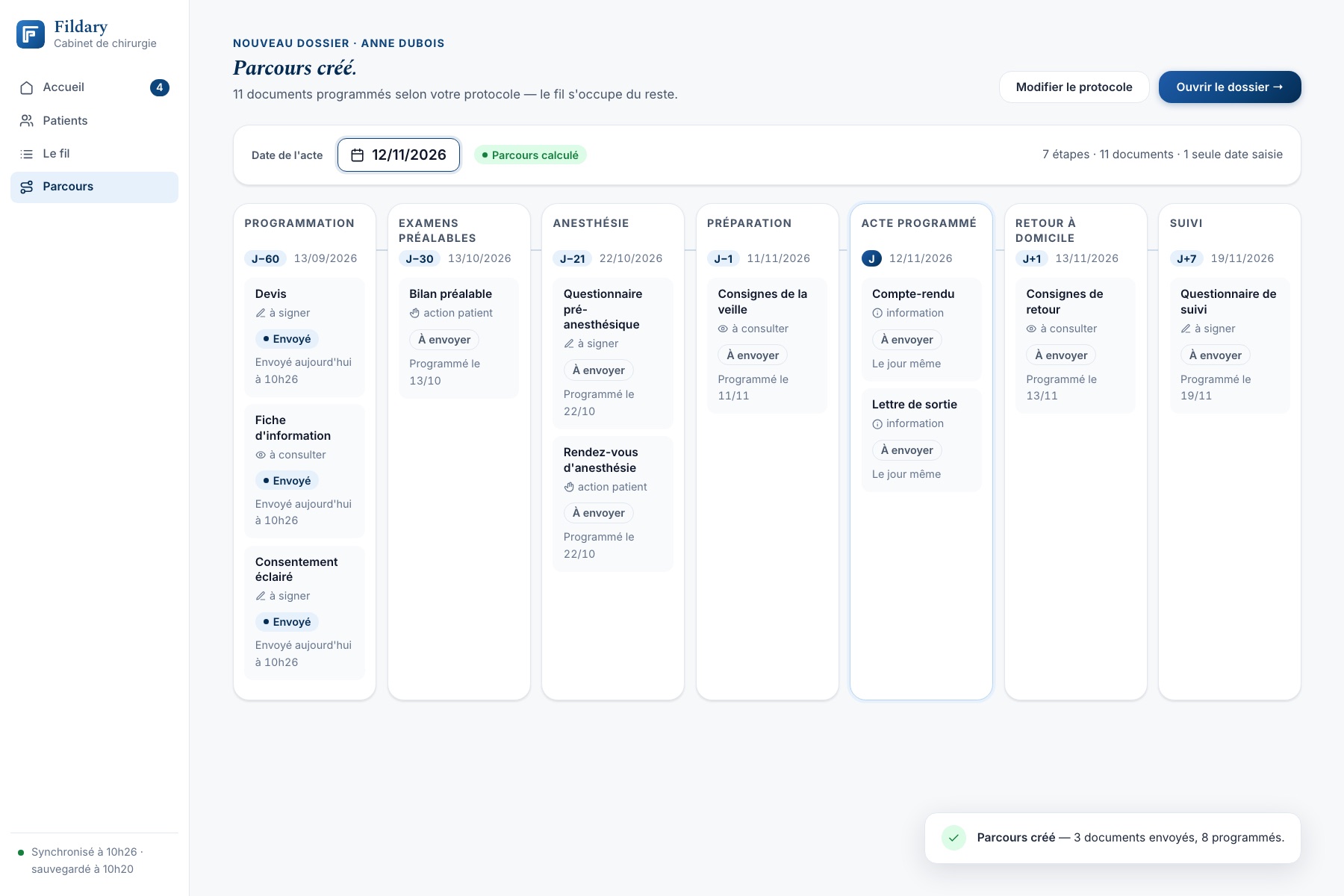Click the J+7 stage badge
This screenshot has width=1344, height=896.
(x=1186, y=259)
